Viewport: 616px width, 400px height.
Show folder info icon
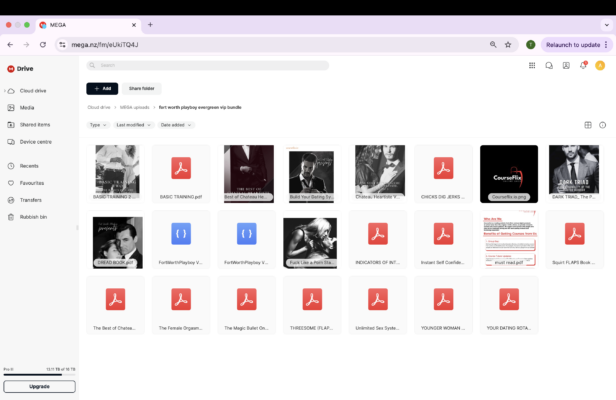[x=602, y=125]
